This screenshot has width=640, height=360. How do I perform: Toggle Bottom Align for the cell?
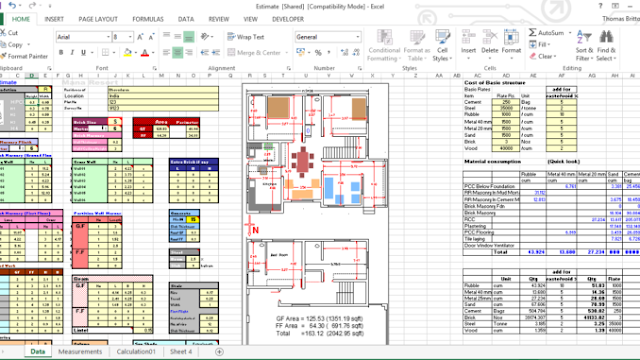click(189, 37)
